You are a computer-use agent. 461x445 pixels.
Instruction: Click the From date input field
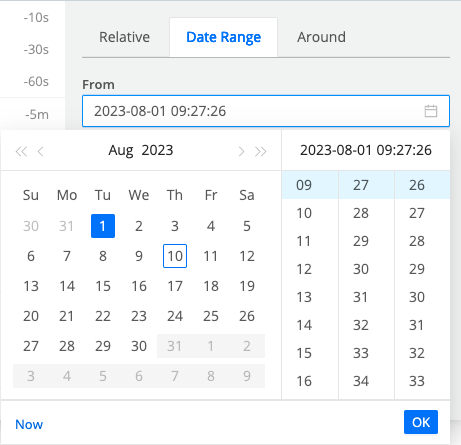click(x=266, y=111)
